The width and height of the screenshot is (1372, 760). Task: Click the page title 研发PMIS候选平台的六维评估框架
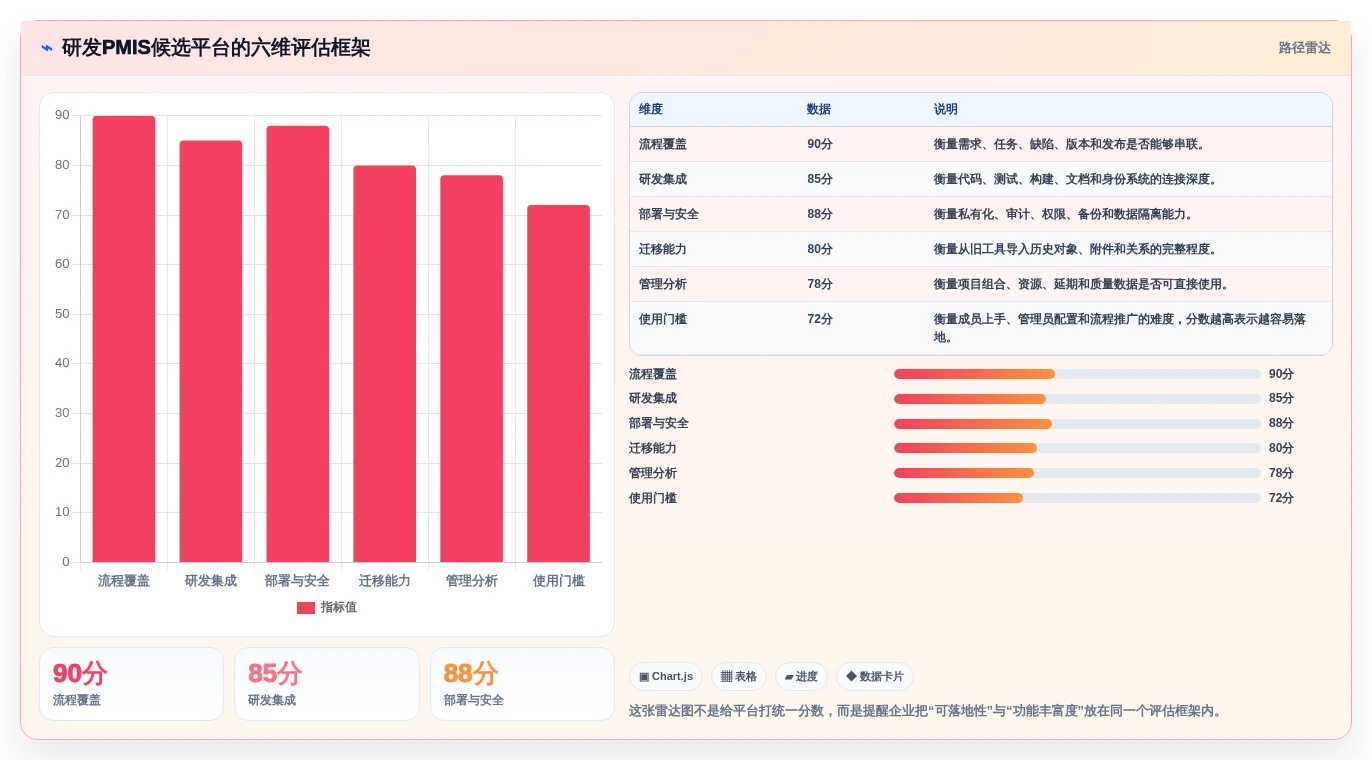(x=216, y=48)
